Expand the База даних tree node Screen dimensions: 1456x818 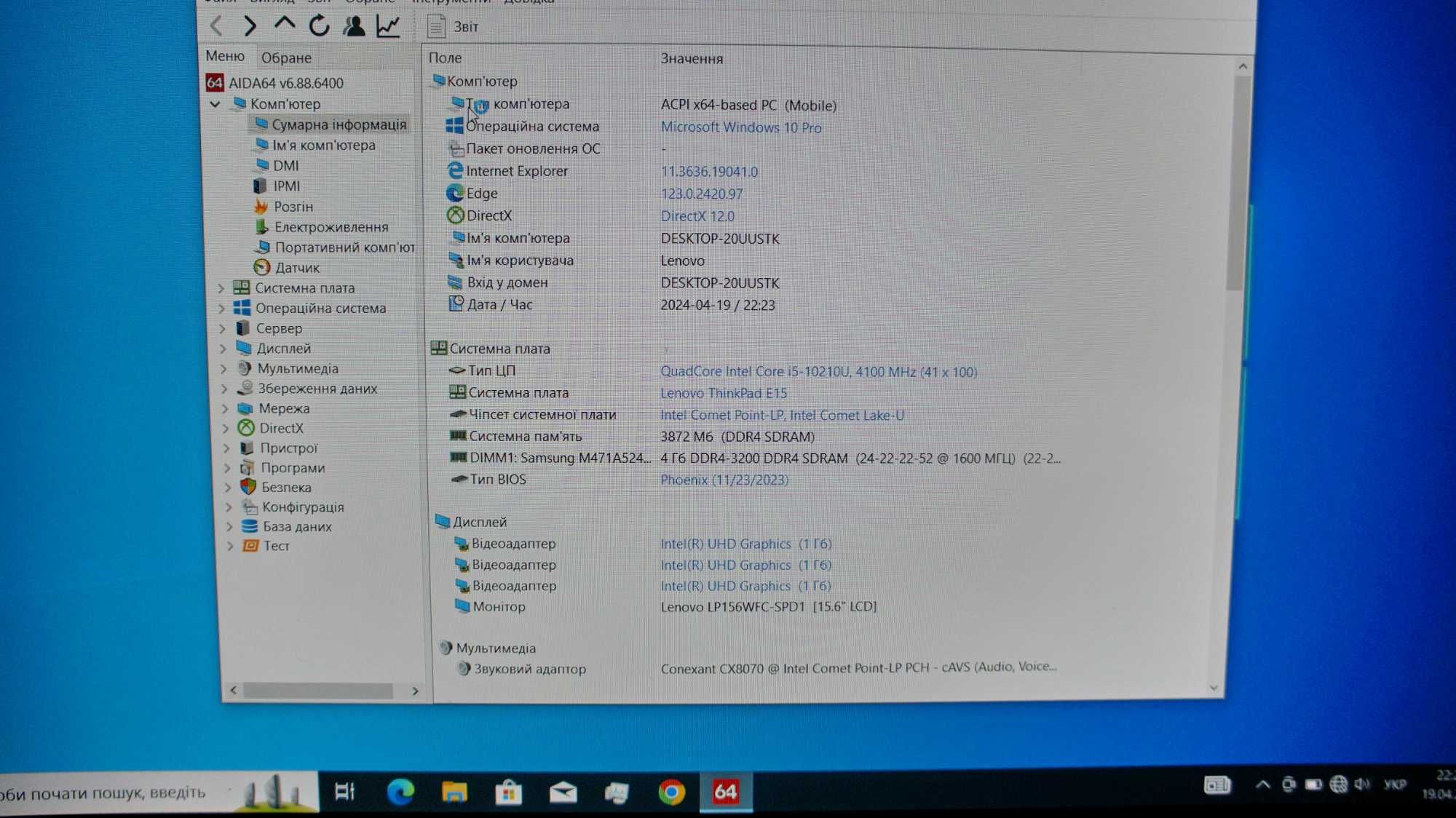pos(229,526)
